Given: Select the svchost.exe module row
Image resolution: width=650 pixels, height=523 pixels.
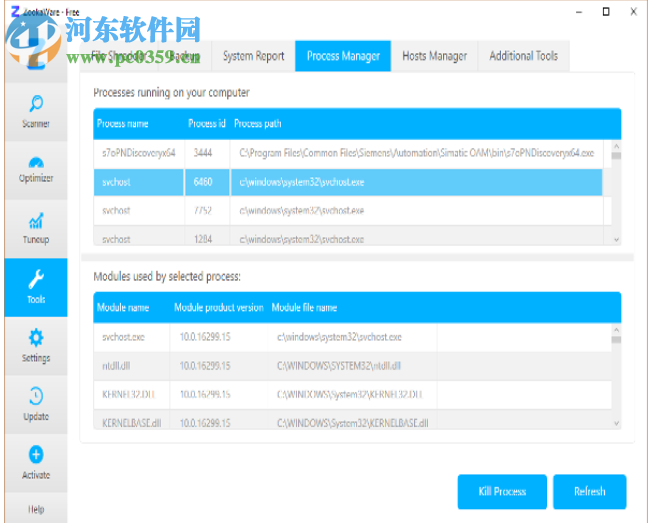Looking at the screenshot, I should [352, 337].
